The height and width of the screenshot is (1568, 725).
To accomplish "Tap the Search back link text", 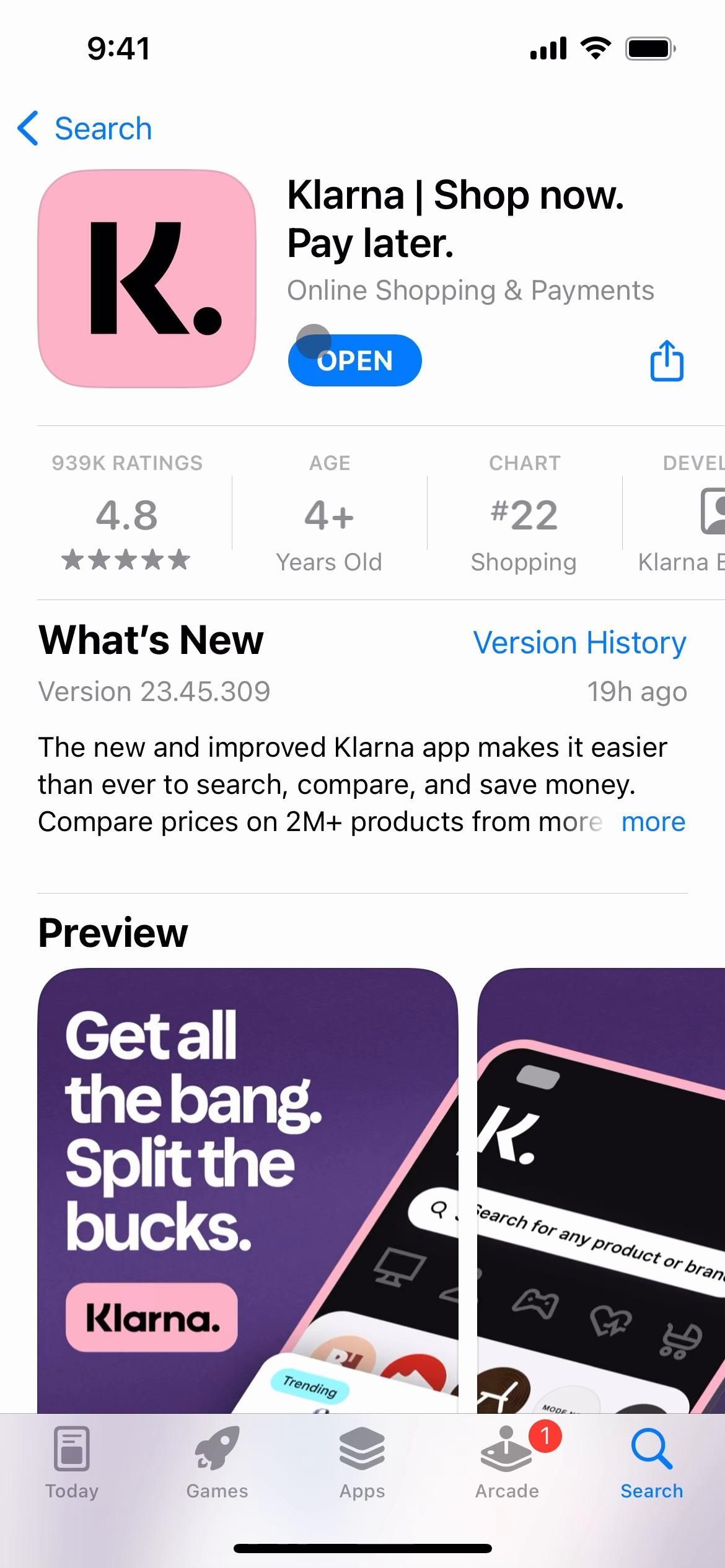I will [x=103, y=129].
